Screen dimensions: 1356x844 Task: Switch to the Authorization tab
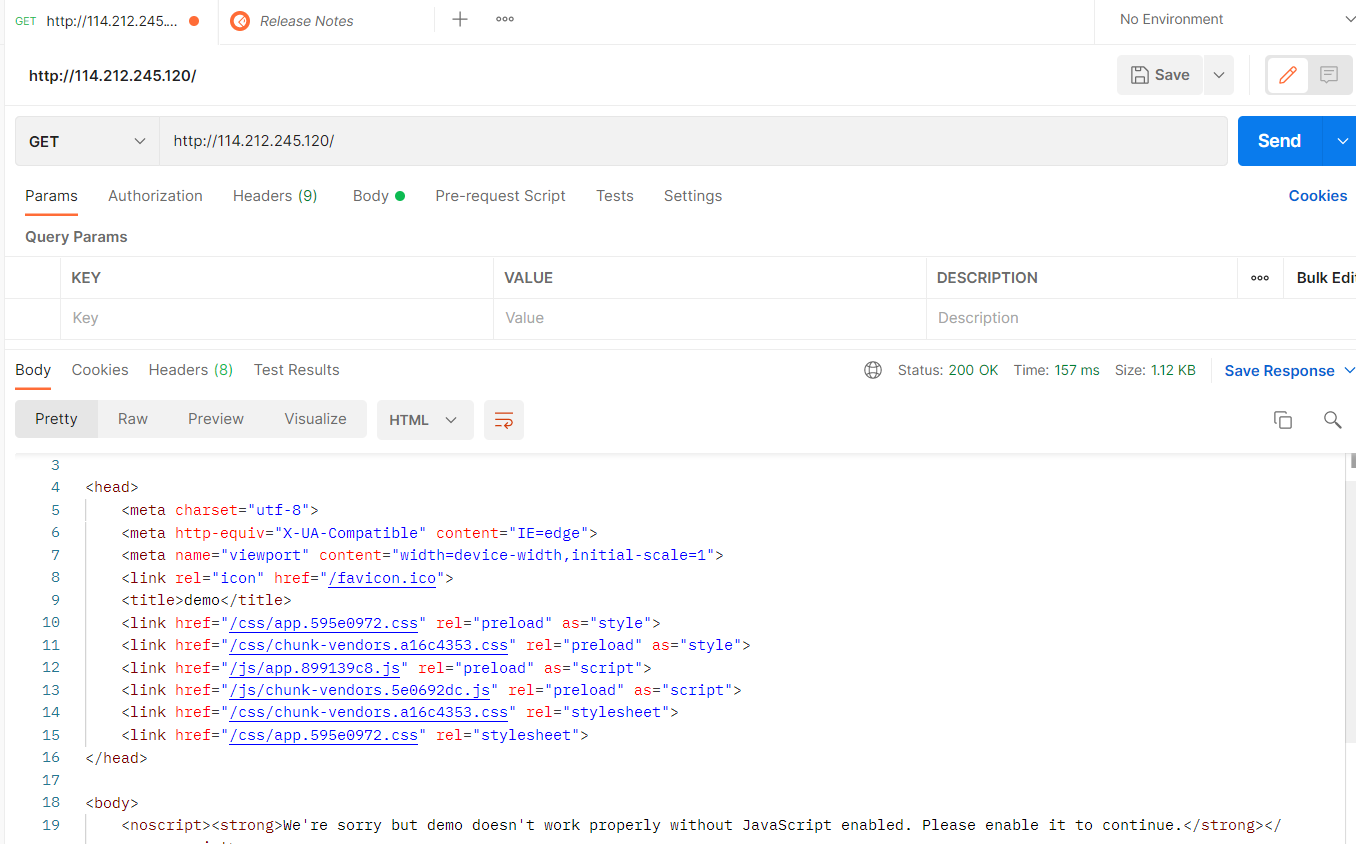pyautogui.click(x=155, y=196)
